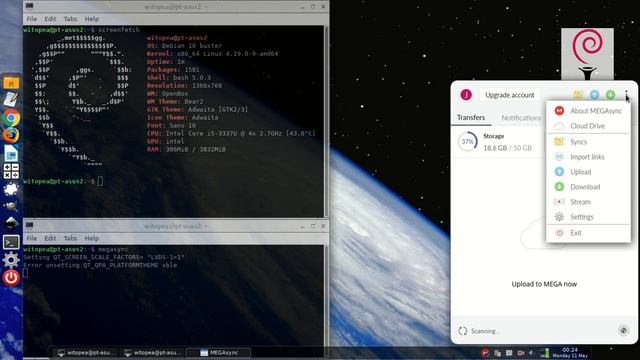Click the 37% storage usage ring

(467, 142)
